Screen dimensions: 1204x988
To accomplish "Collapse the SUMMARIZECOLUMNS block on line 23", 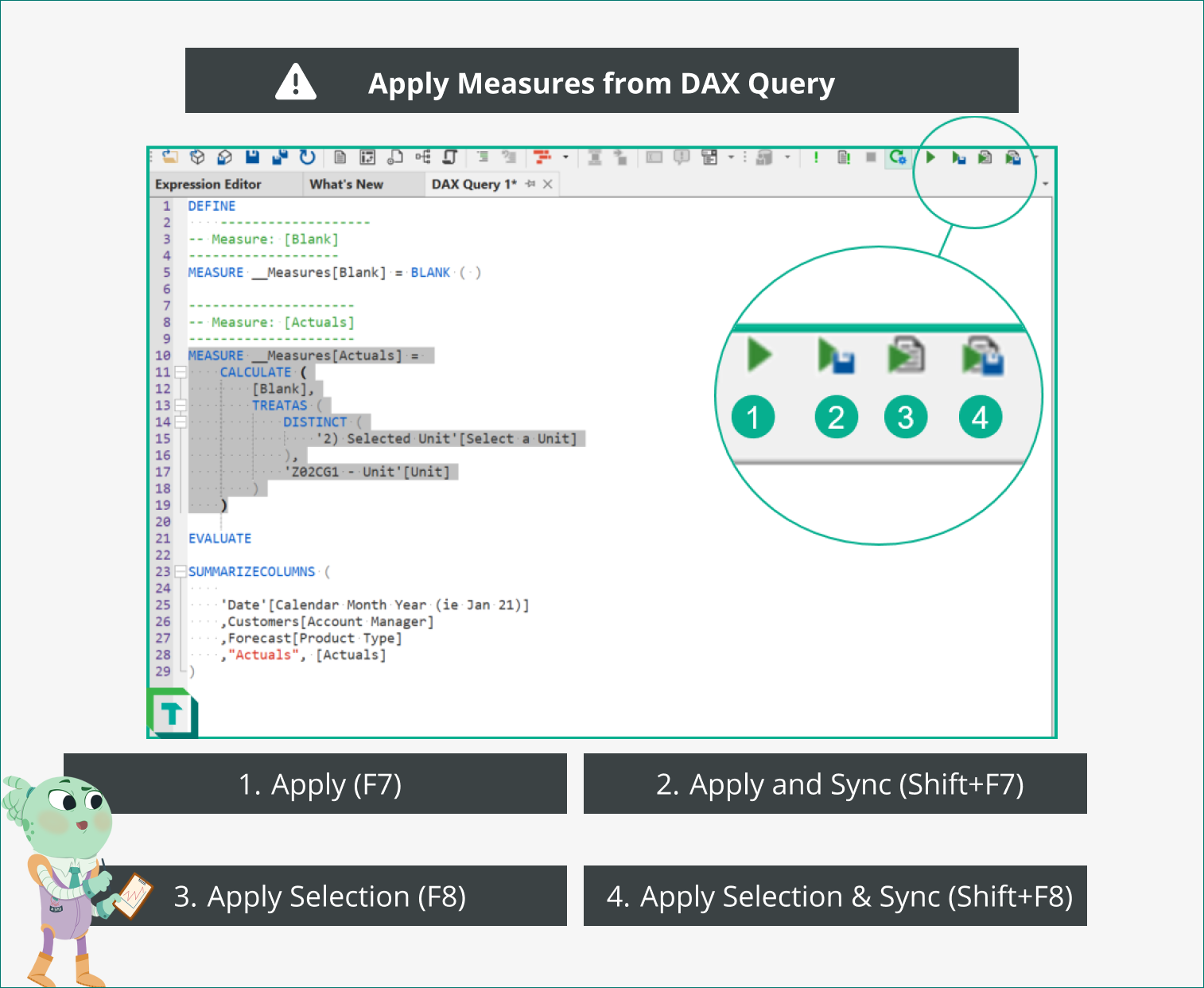I will pos(181,572).
